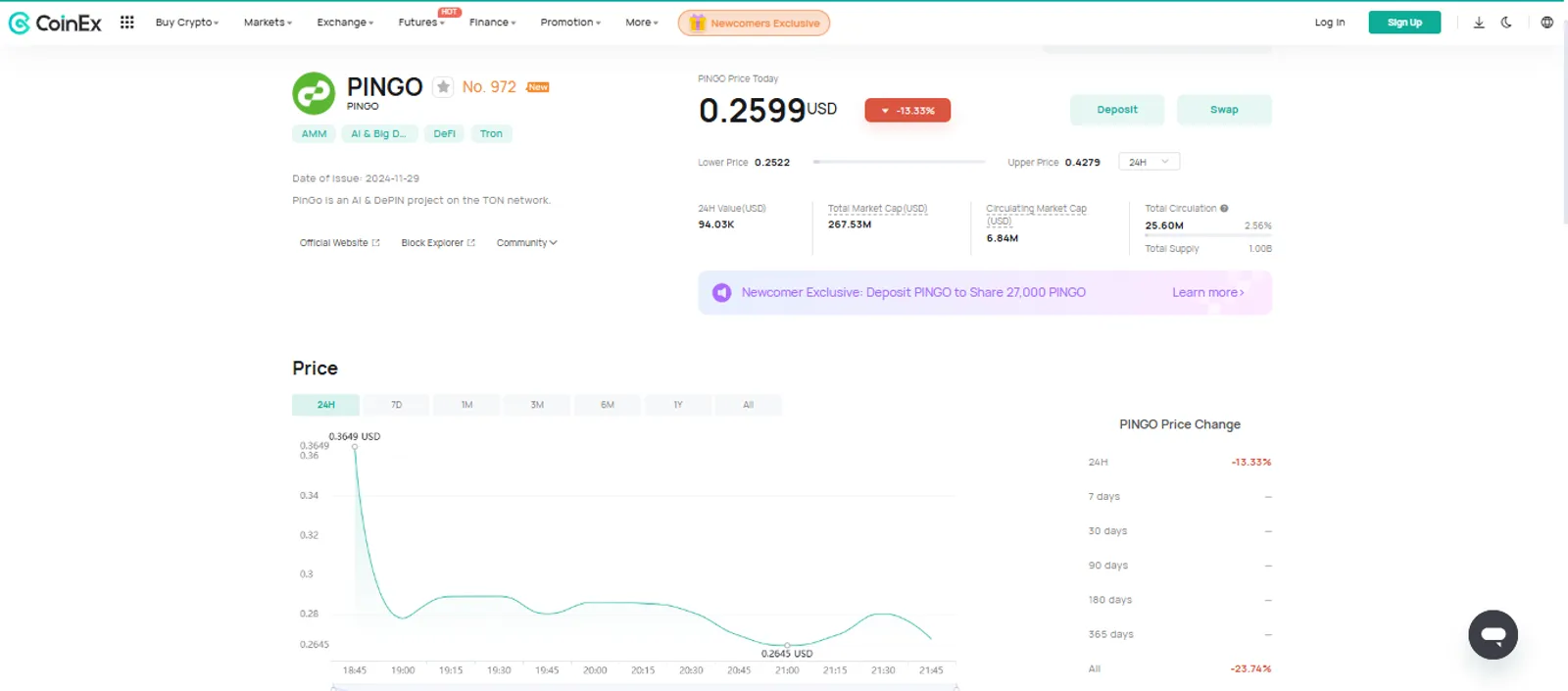Click the lower-upper price range bar
This screenshot has height=691, width=1568.
pyautogui.click(x=899, y=162)
